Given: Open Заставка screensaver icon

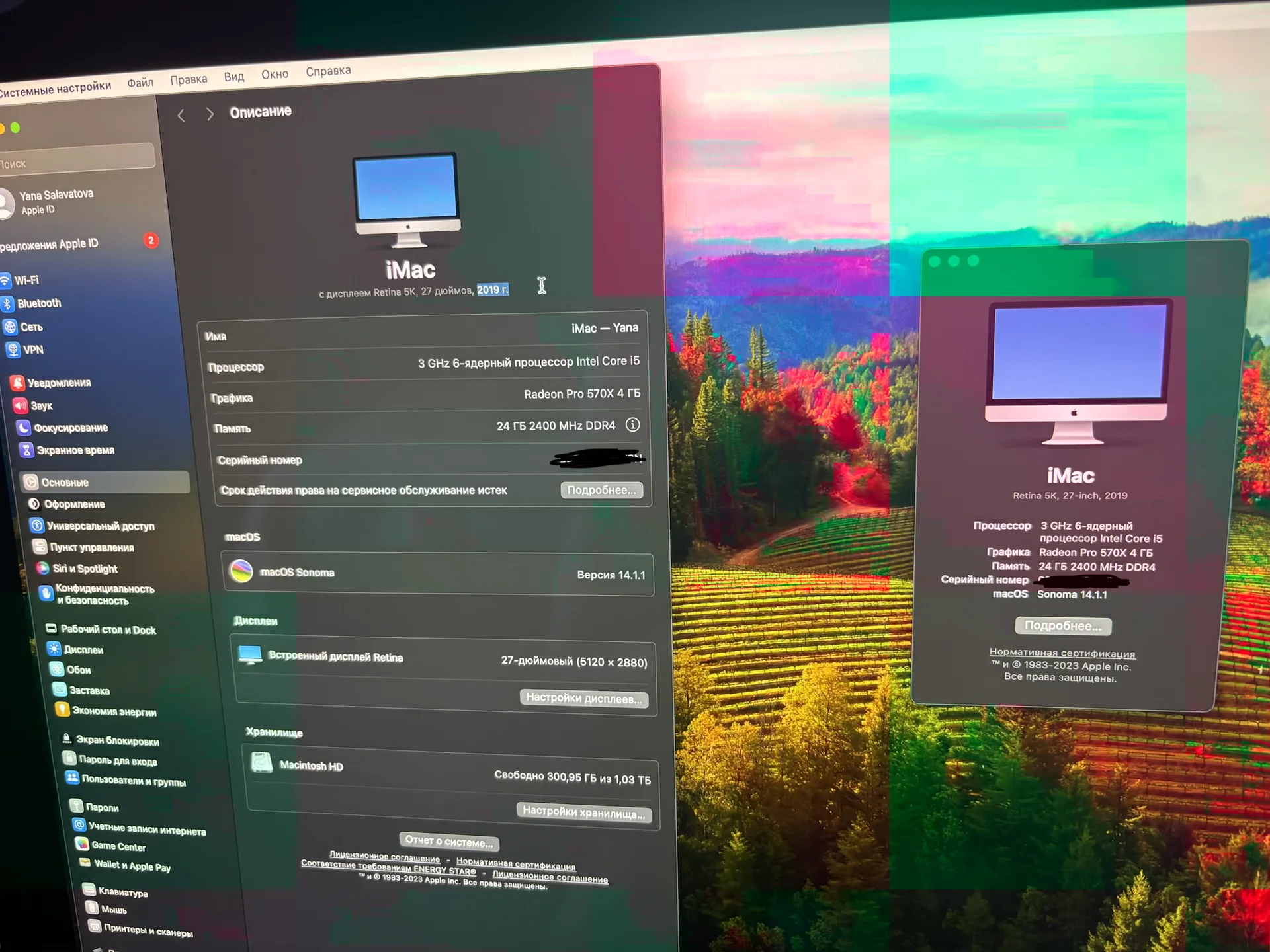Looking at the screenshot, I should 60,690.
